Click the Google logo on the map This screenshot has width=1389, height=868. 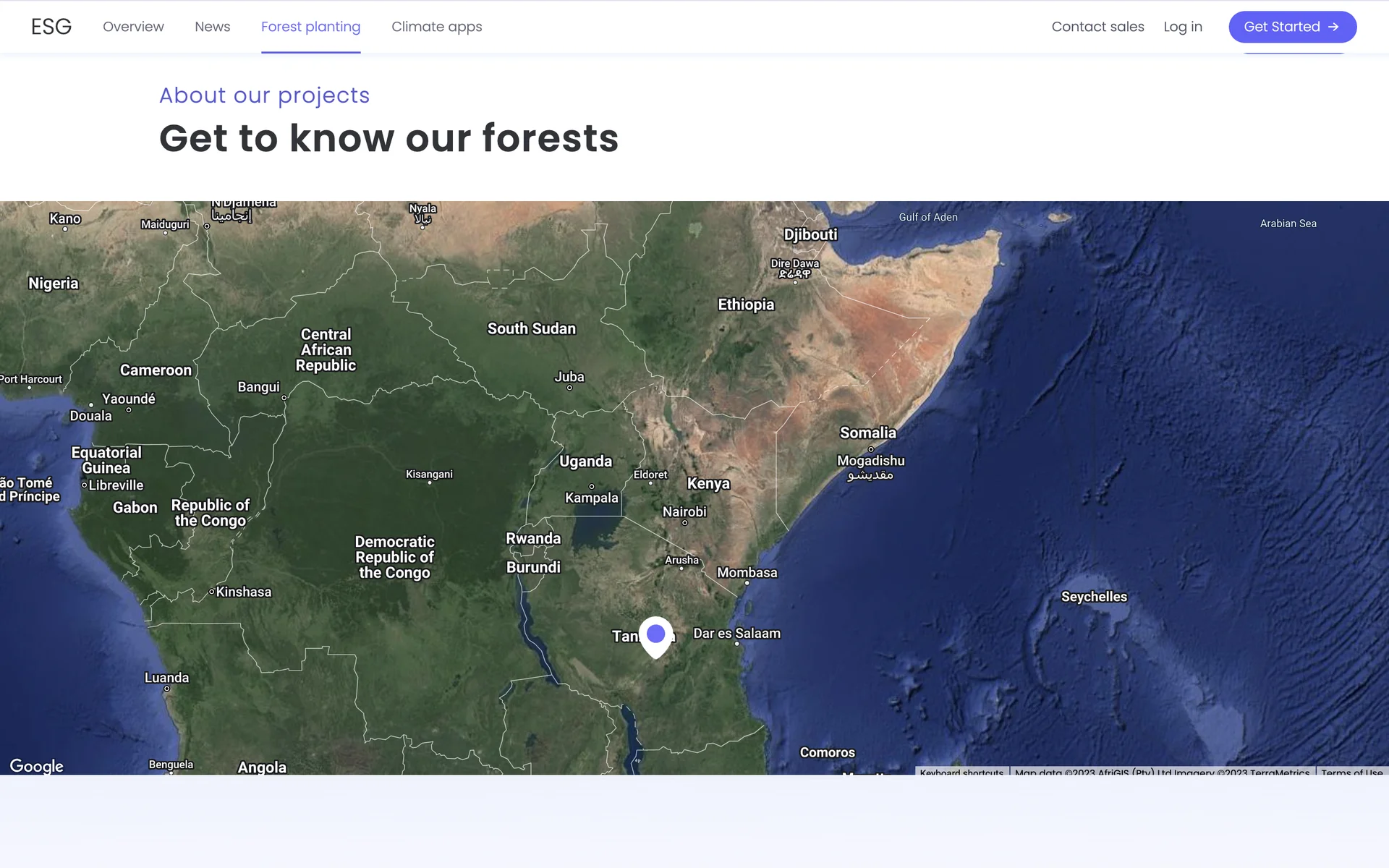36,766
